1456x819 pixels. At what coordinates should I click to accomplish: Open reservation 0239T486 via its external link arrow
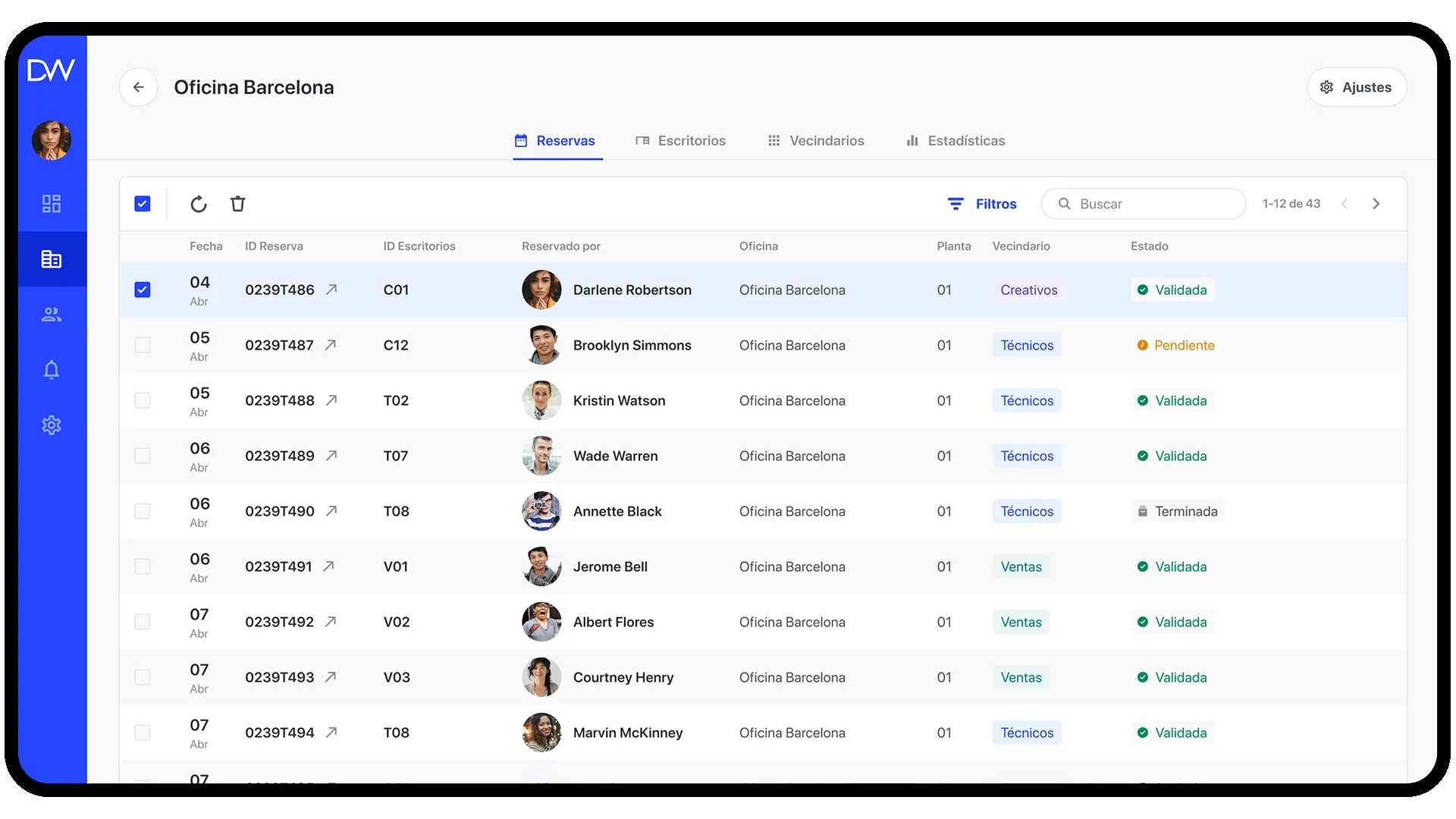click(x=331, y=289)
